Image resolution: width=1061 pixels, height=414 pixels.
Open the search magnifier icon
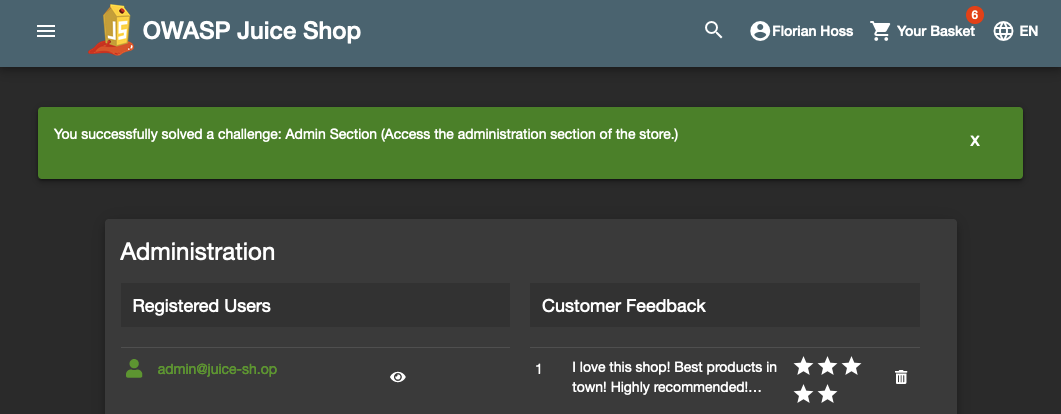(x=713, y=30)
